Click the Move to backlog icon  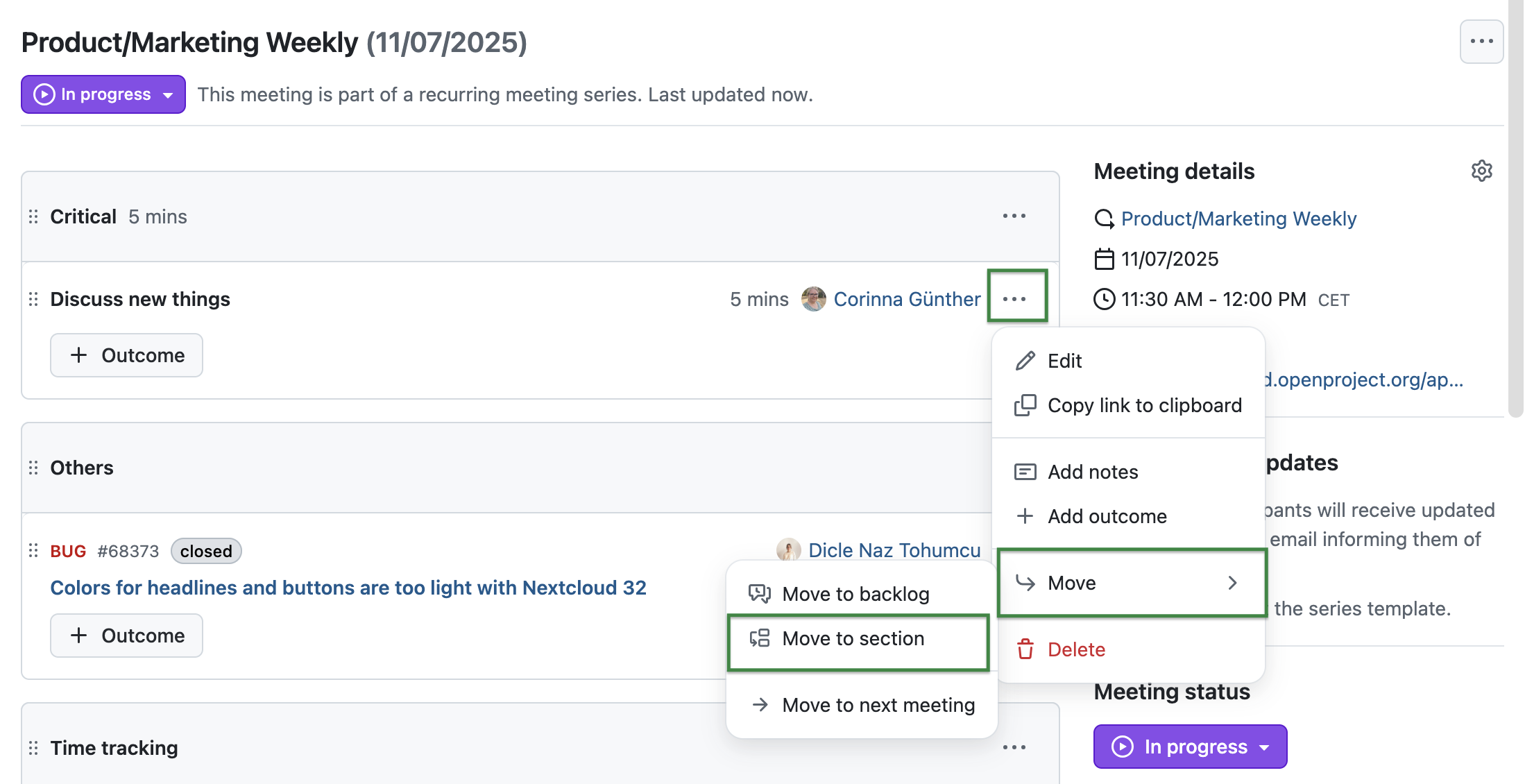tap(760, 594)
